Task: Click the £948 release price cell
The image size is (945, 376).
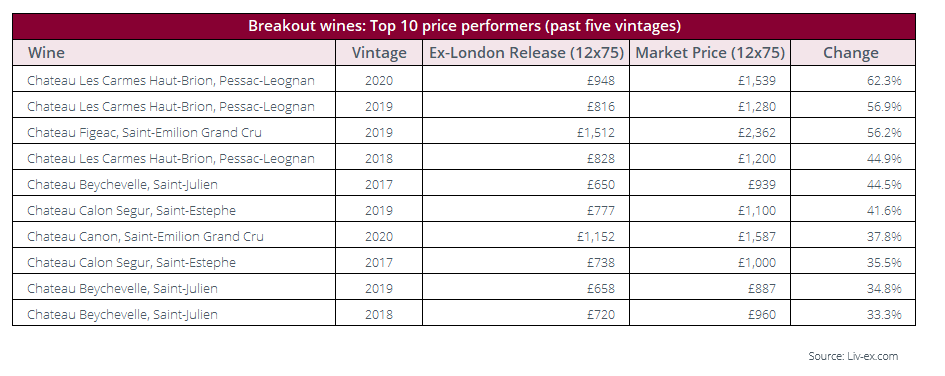Action: click(601, 81)
